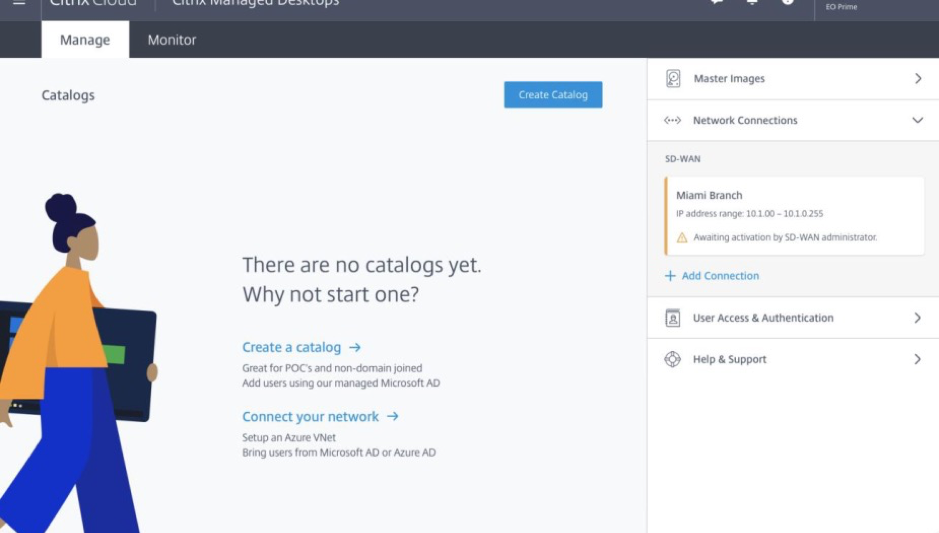Expand the Master Images section chevron
Screen dimensions: 939x533
pyautogui.click(x=918, y=78)
